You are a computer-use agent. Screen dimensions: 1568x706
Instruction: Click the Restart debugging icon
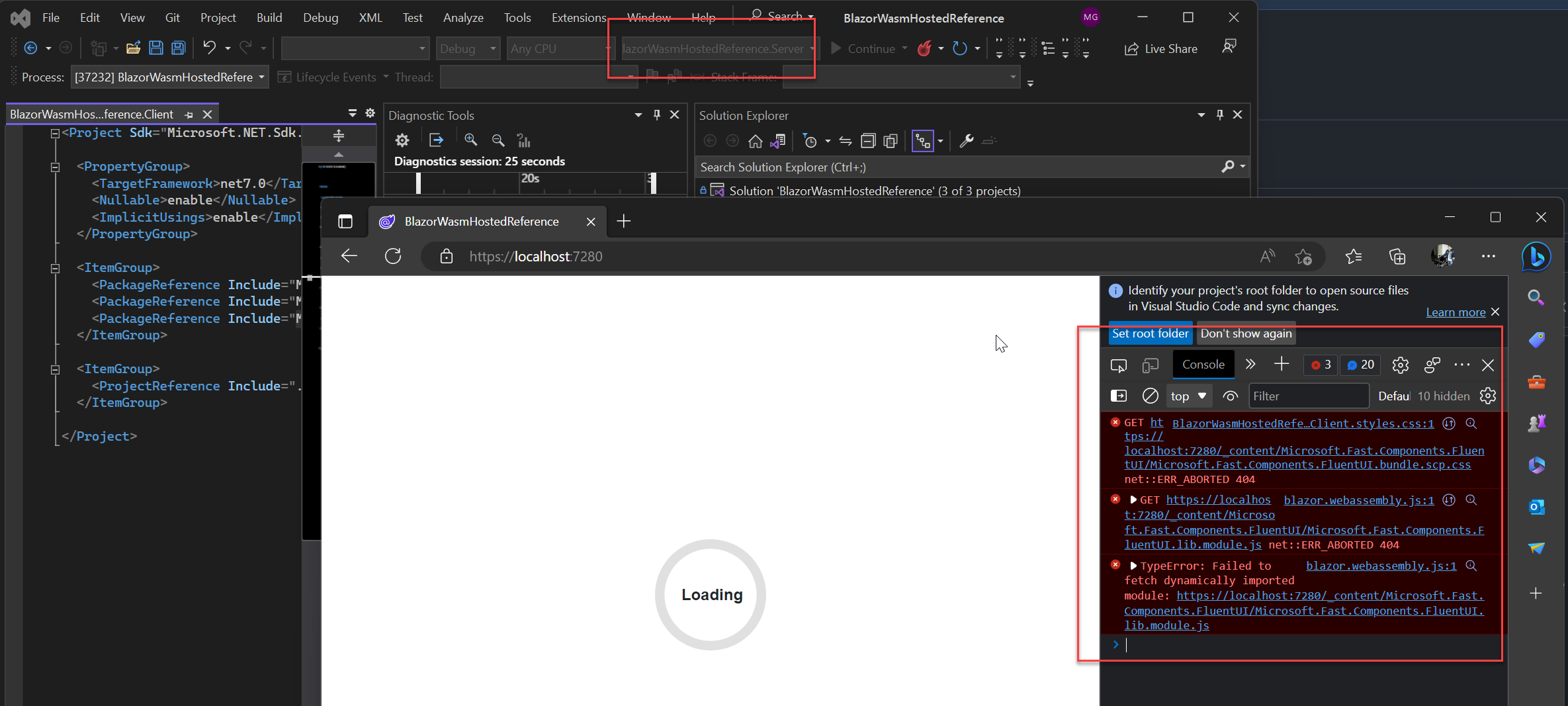pyautogui.click(x=961, y=48)
